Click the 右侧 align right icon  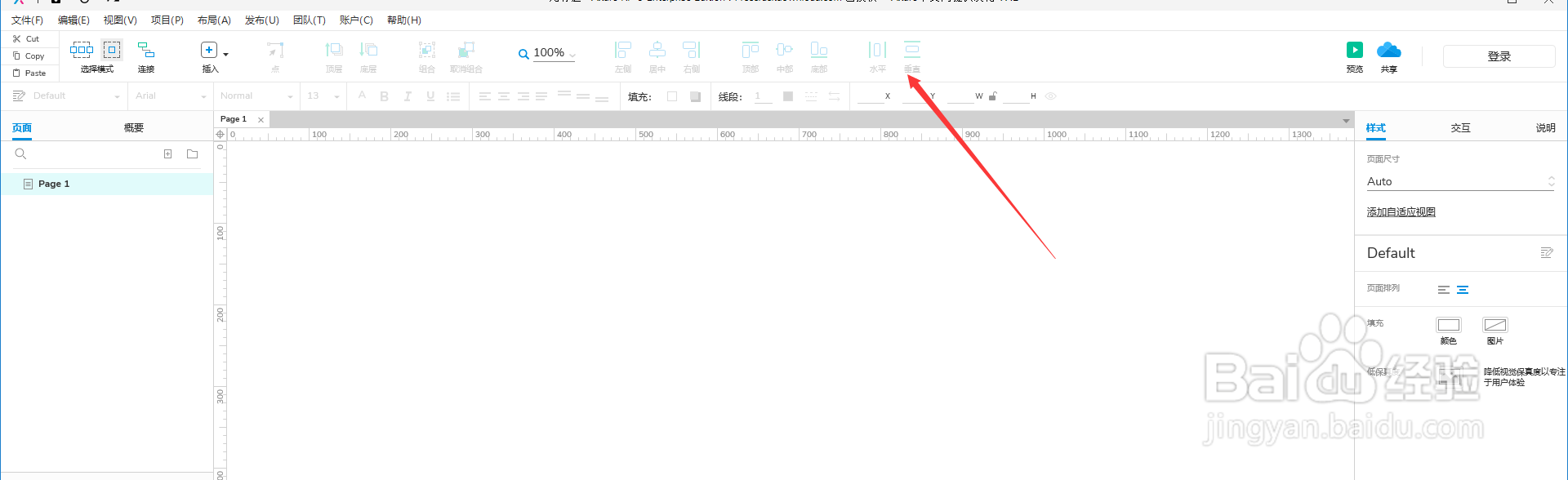point(692,50)
